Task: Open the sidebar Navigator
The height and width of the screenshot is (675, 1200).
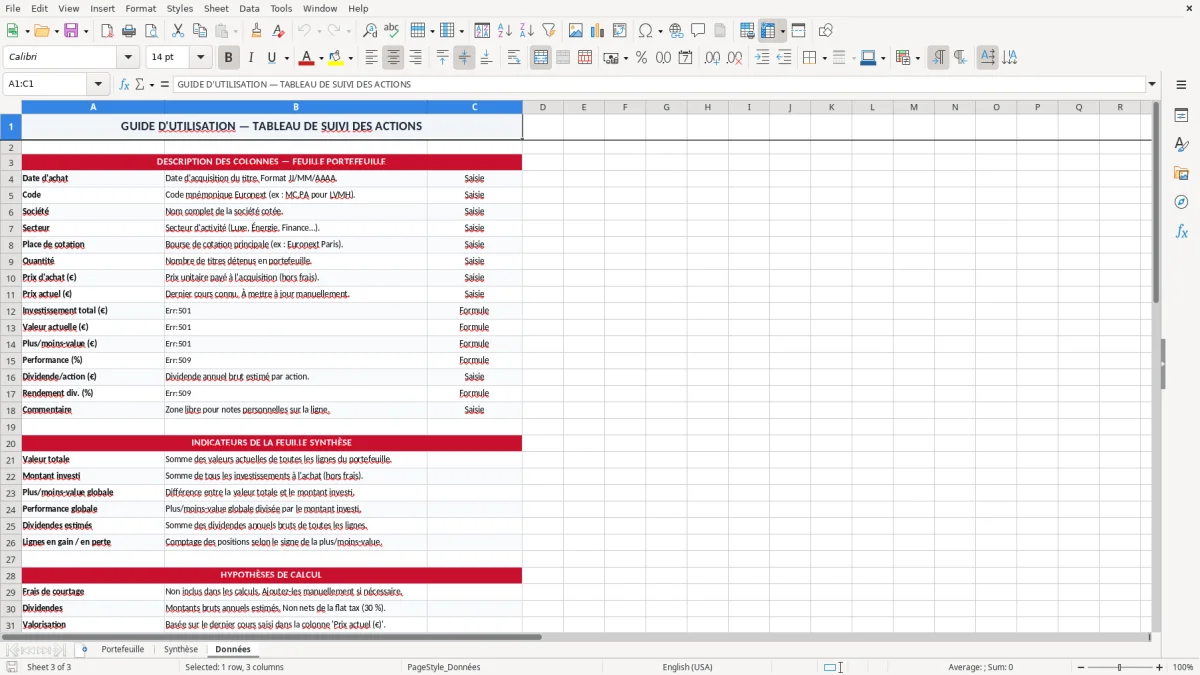Action: (x=1181, y=203)
